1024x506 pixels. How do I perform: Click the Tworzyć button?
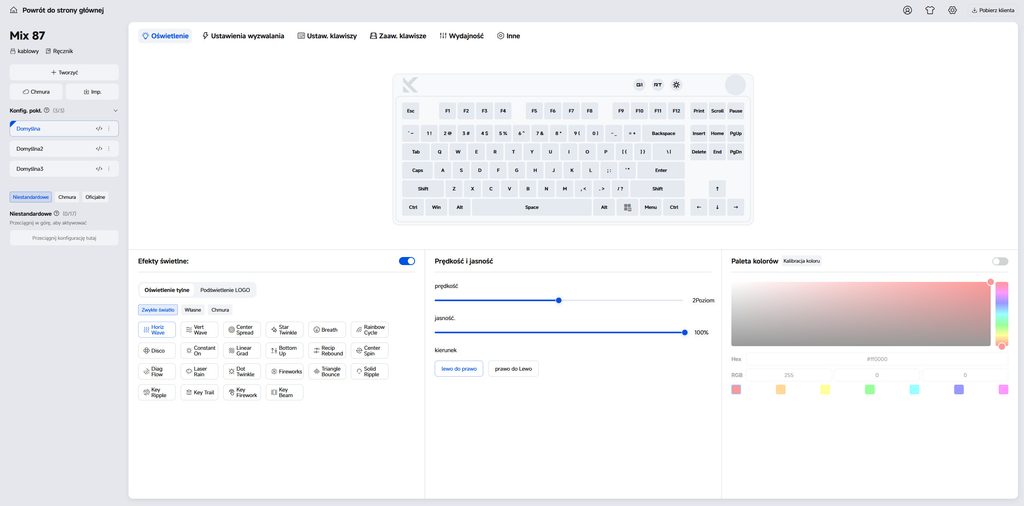(64, 72)
